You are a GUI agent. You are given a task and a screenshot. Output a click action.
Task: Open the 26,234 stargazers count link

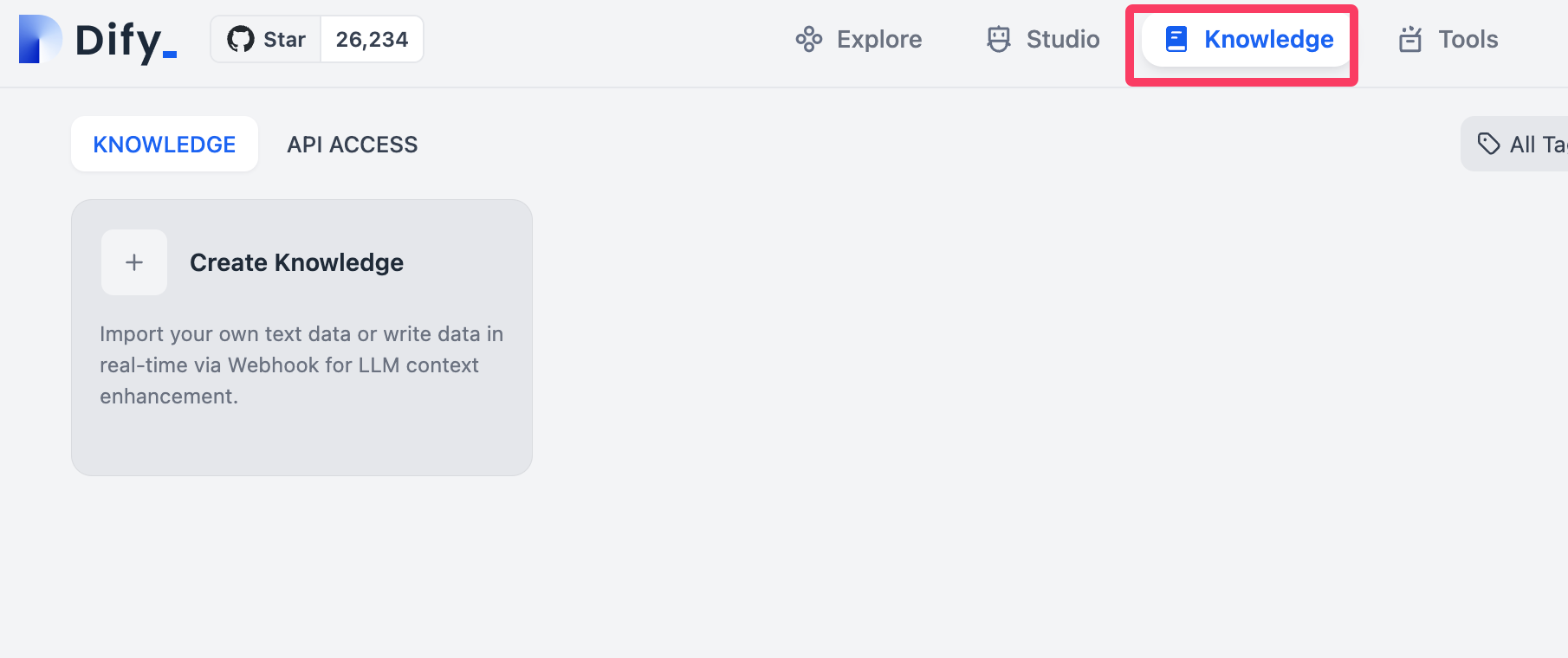click(372, 40)
